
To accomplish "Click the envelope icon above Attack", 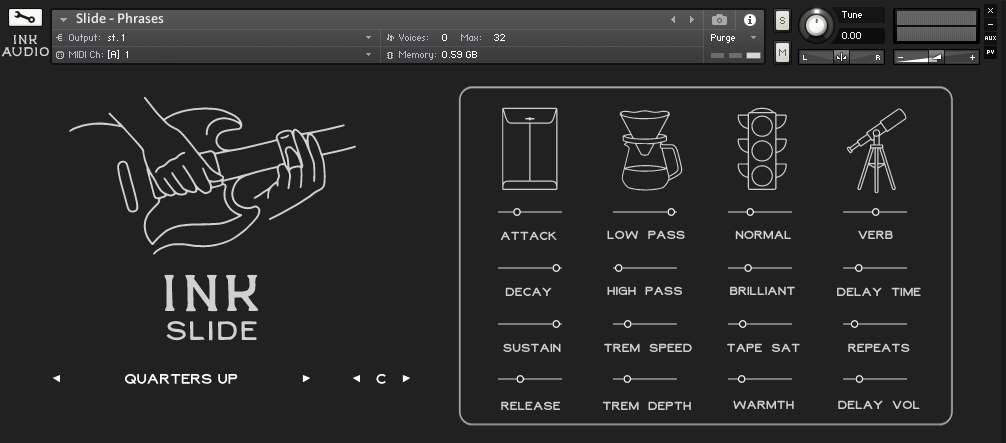I will (x=529, y=149).
